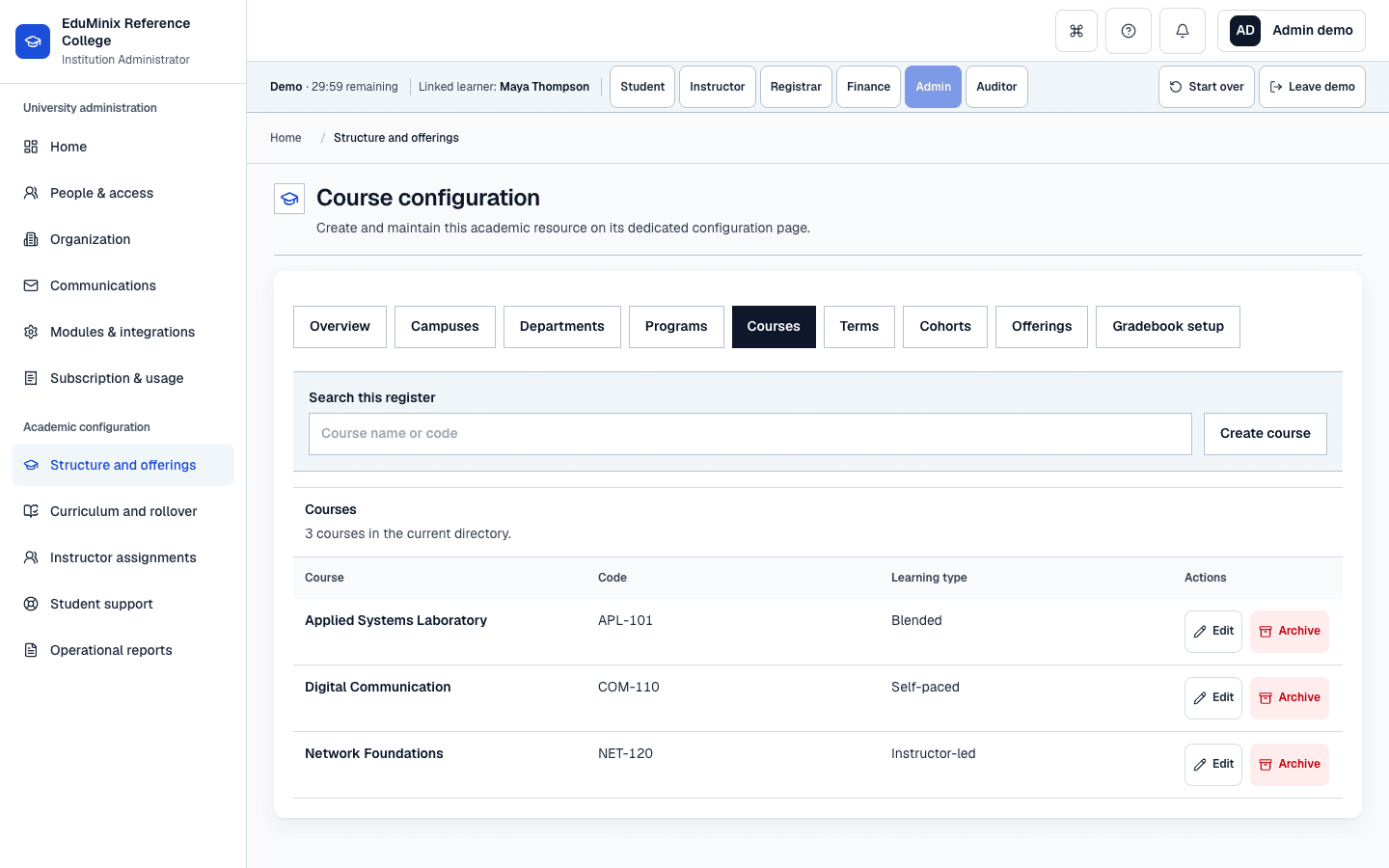This screenshot has width=1389, height=868.
Task: Click Digital Communication course name
Action: (x=378, y=687)
